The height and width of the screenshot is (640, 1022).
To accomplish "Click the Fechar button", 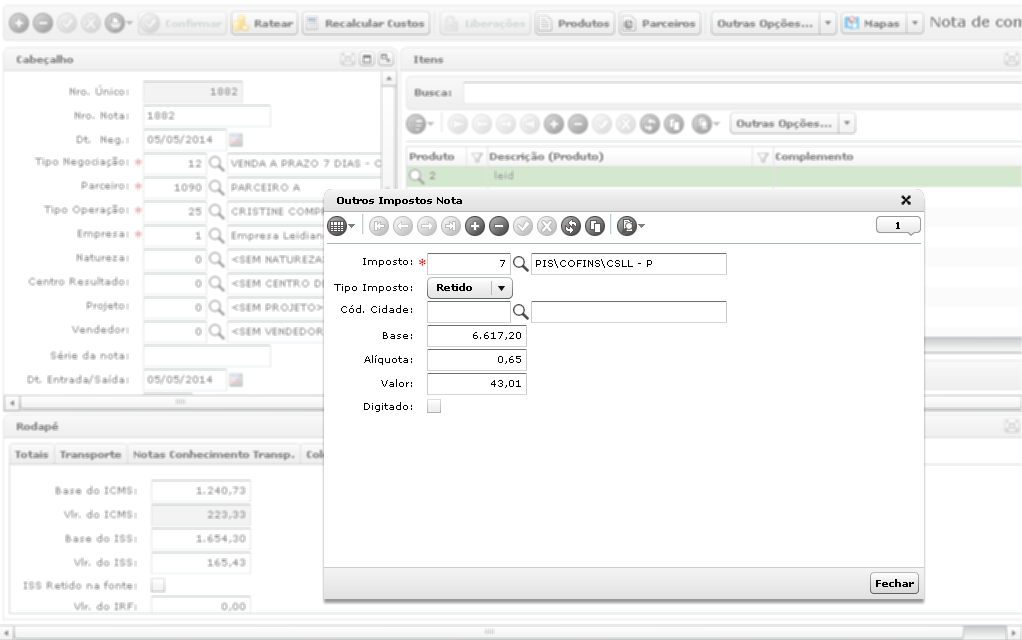I will point(894,583).
